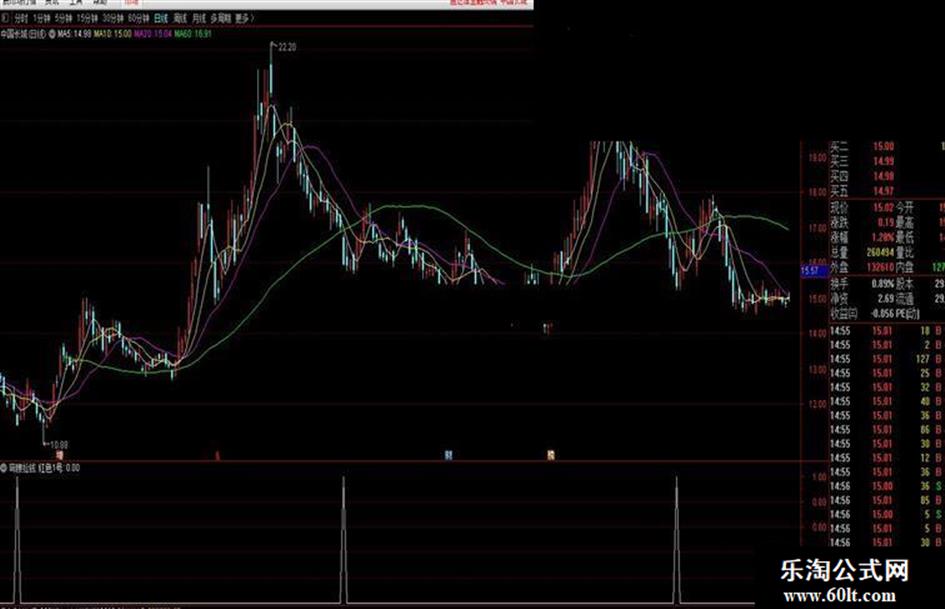Open the 多周期 multi-period view
The height and width of the screenshot is (609, 945).
221,19
